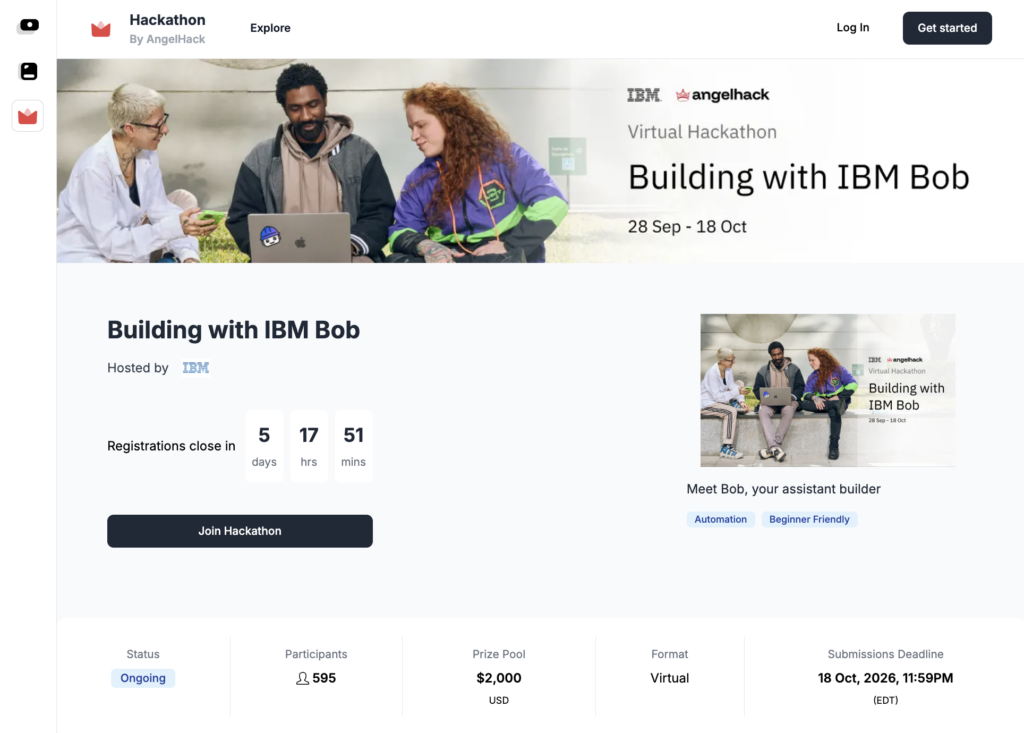Click the 18 Oct, 2026, 11:59PM deadline
The image size is (1024, 733).
[885, 678]
